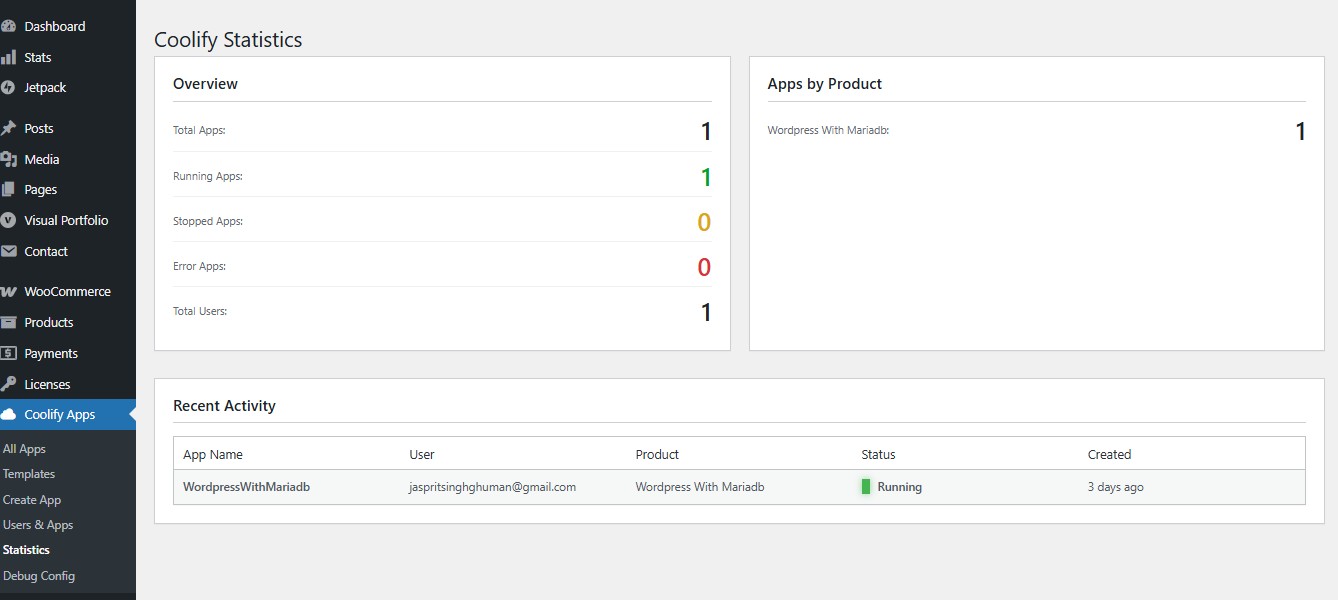Open Debug Config submenu link

pyautogui.click(x=39, y=576)
